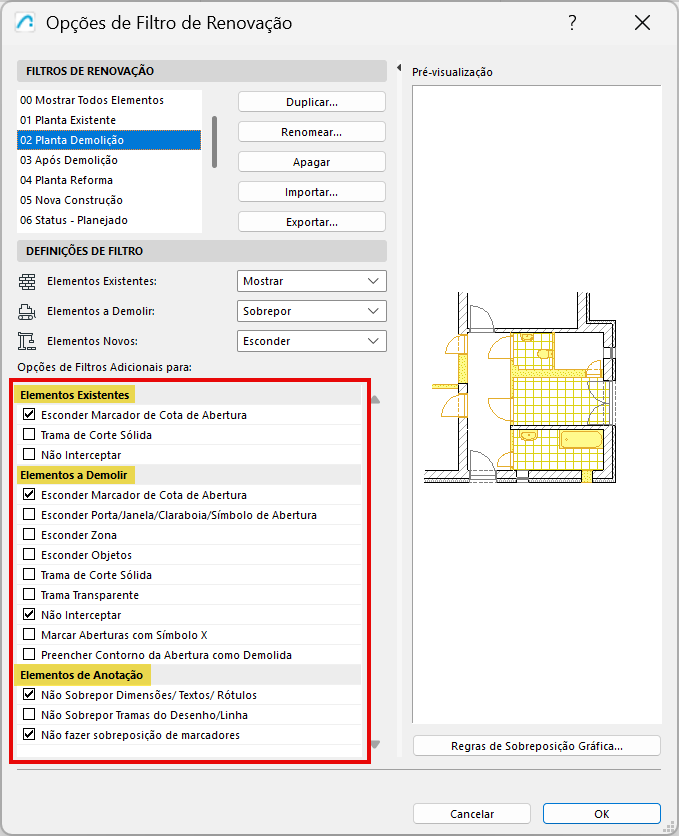
Task: Enable Esconder Zona checkbox
Action: click(29, 534)
